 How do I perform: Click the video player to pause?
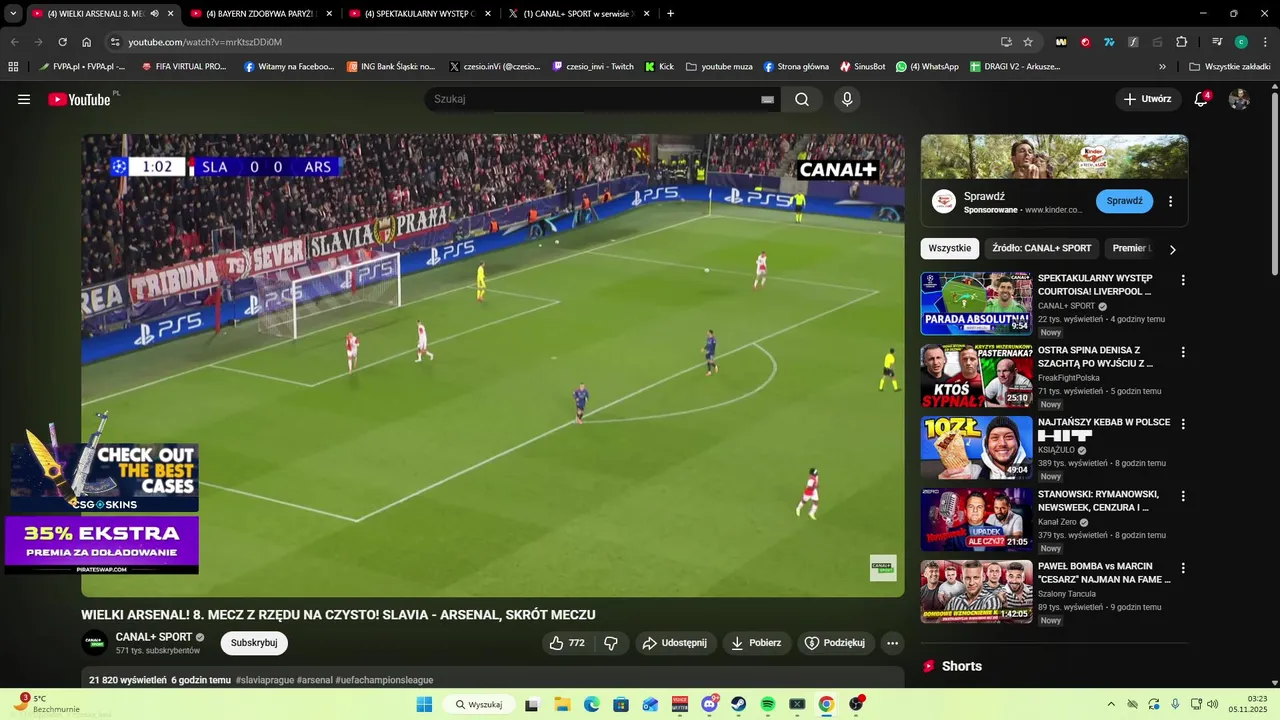click(x=493, y=365)
